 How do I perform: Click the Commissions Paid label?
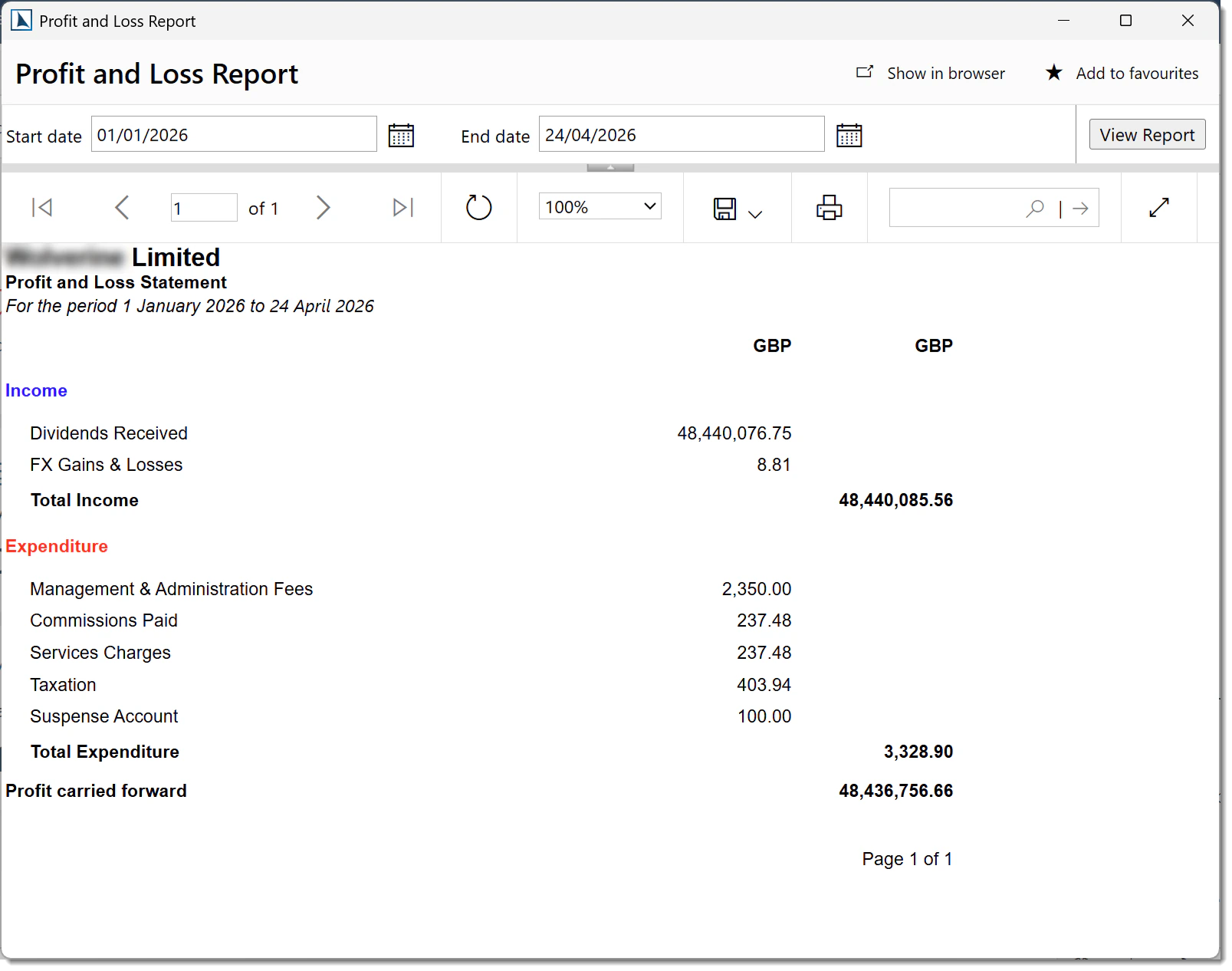[103, 620]
